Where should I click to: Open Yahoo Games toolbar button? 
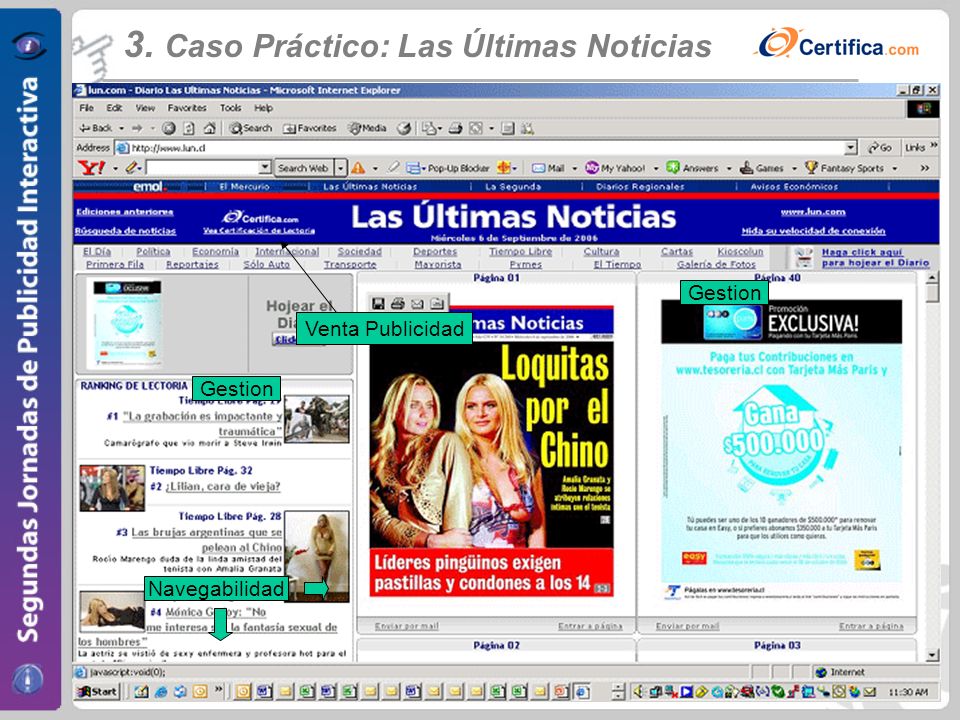click(x=762, y=168)
